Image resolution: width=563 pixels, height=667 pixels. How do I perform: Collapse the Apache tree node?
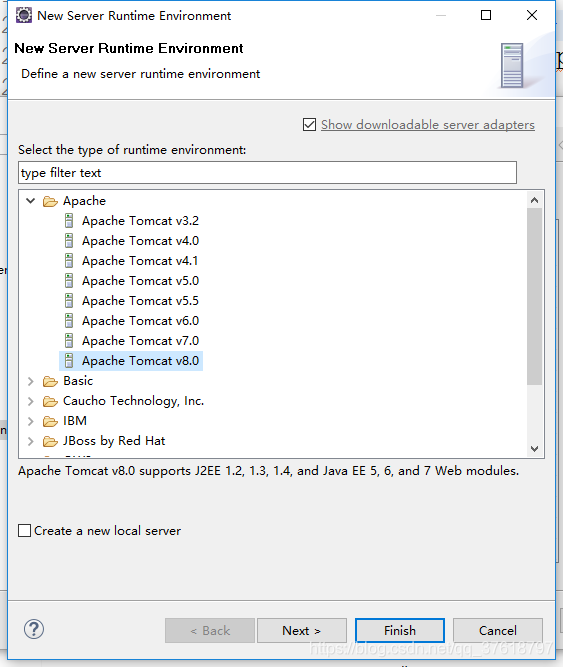31,200
